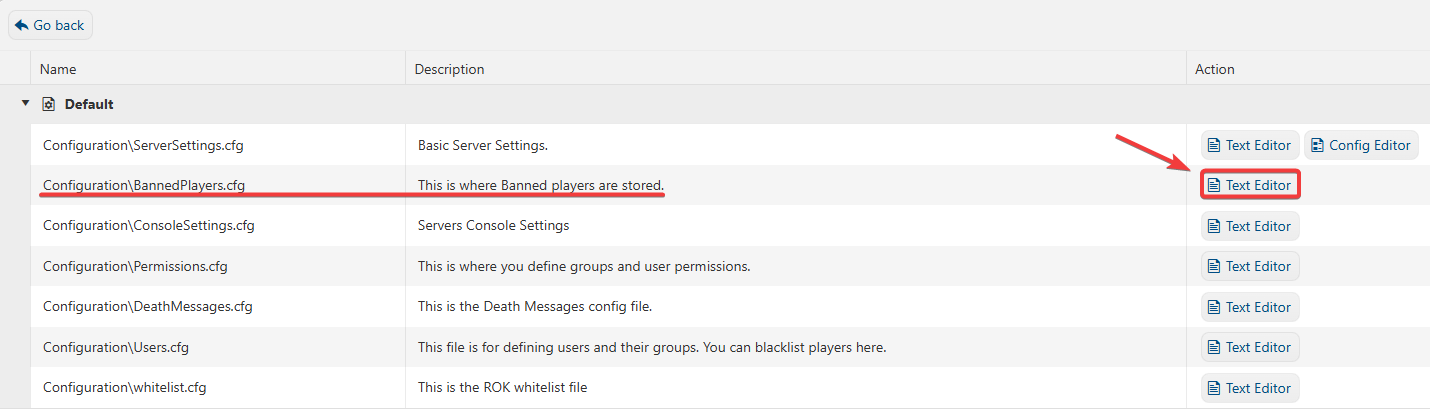1430x409 pixels.
Task: Click the Action column header
Action: (1215, 69)
